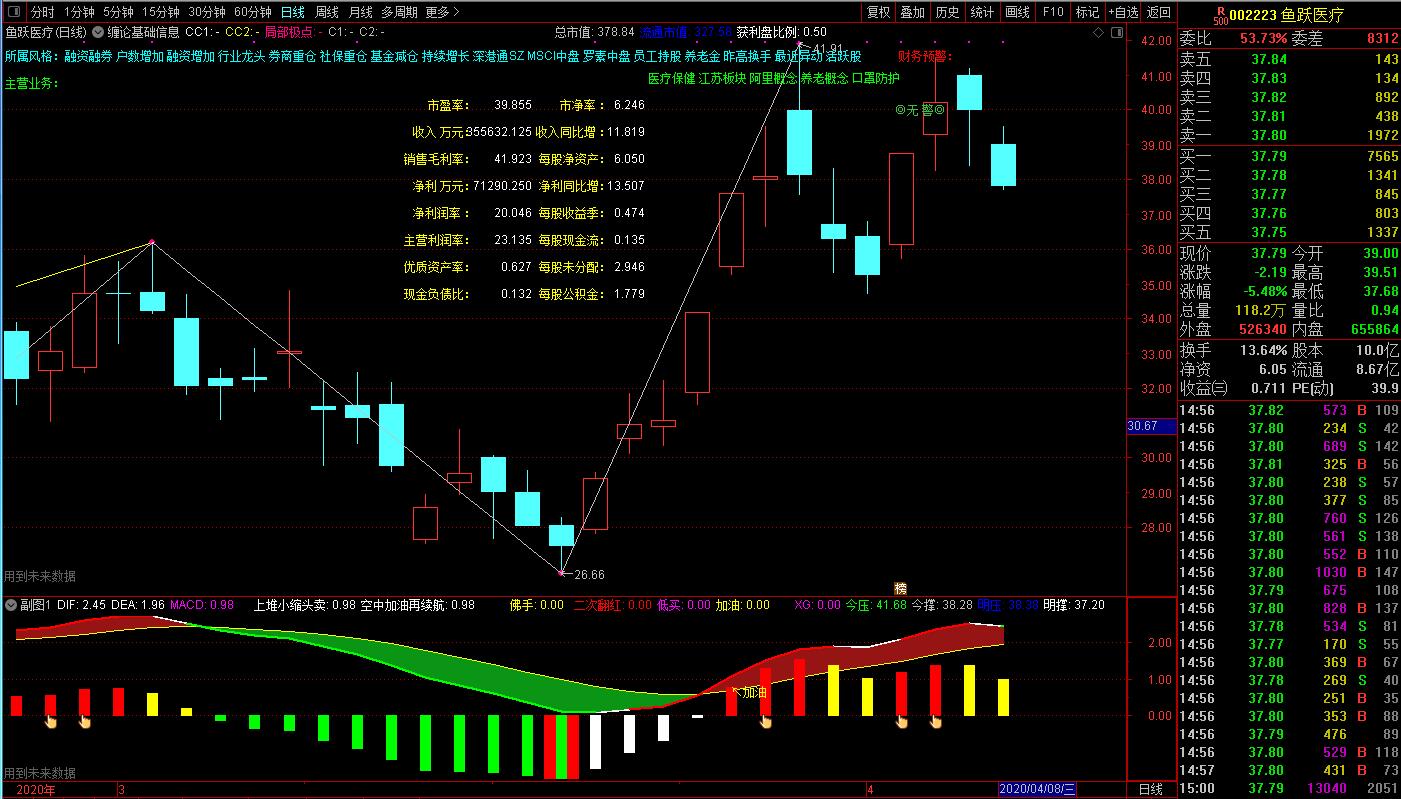Viewport: 1401px width, 799px height.
Task: Select the 60分钟 period
Action: point(253,12)
